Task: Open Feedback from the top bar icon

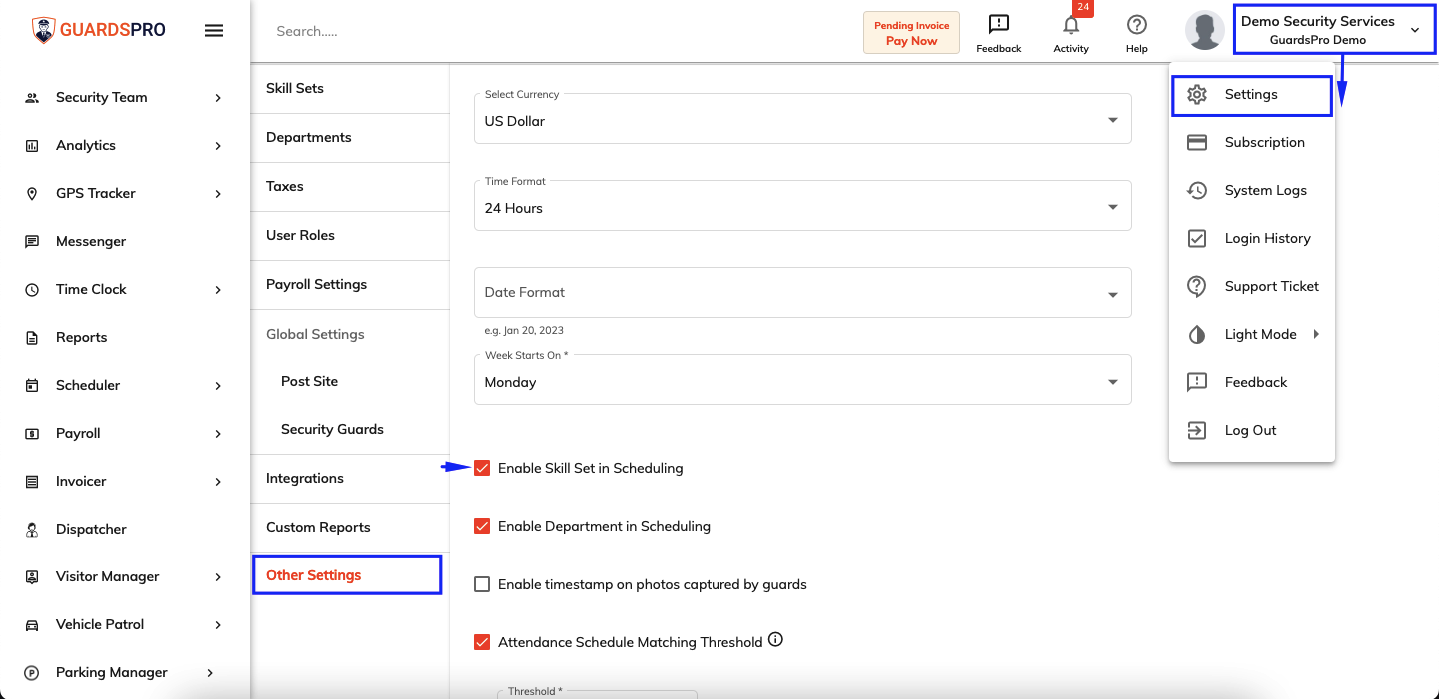Action: click(998, 25)
